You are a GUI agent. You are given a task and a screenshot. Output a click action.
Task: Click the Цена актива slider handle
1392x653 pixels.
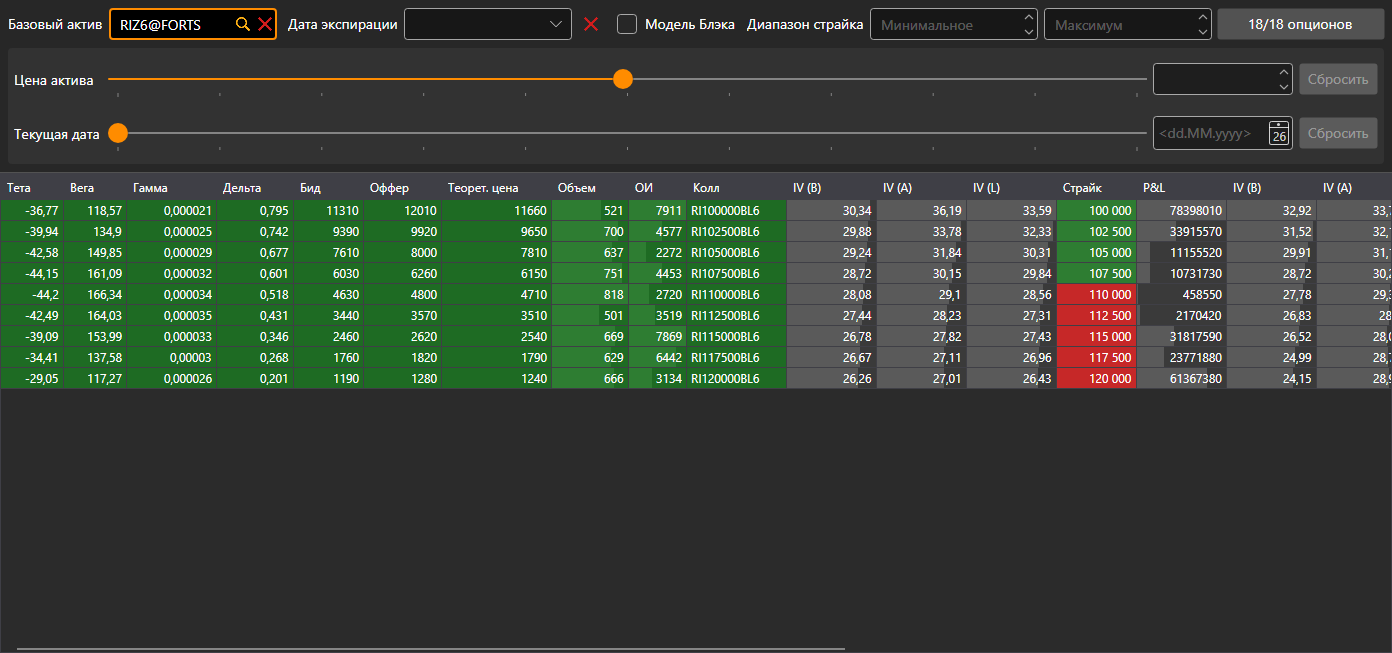pos(623,79)
